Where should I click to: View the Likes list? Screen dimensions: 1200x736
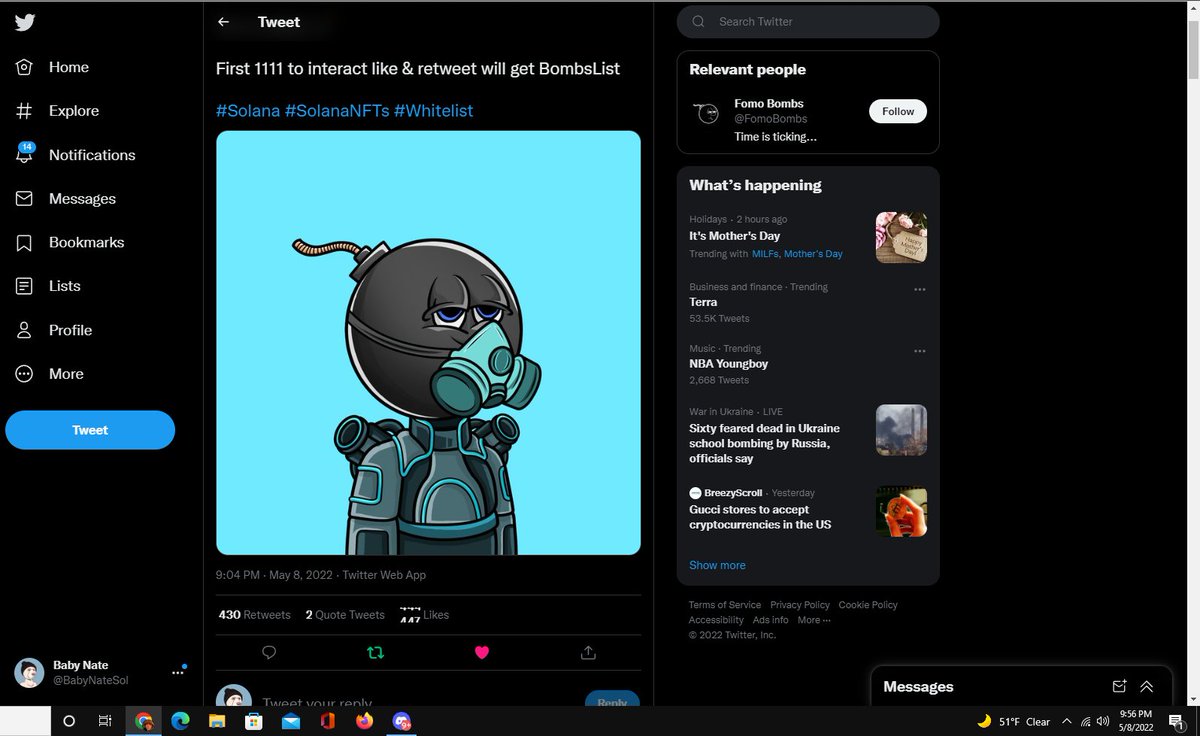(x=424, y=615)
